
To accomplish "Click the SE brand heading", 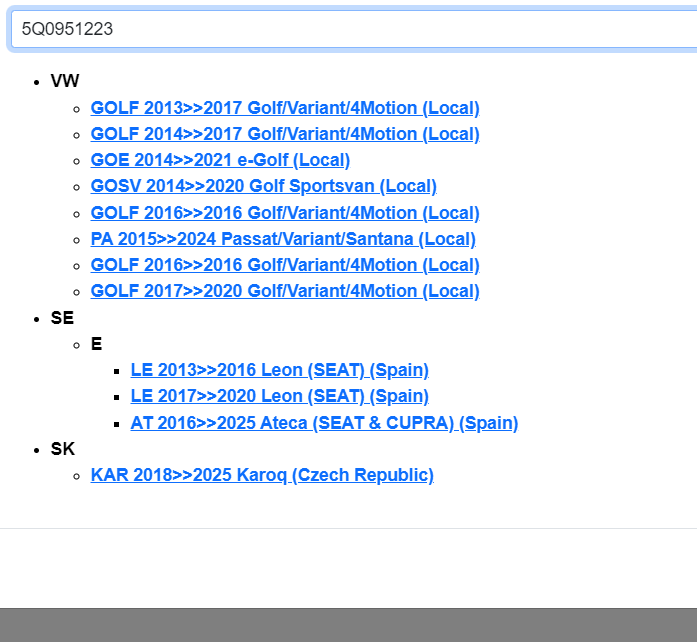I will click(x=62, y=318).
